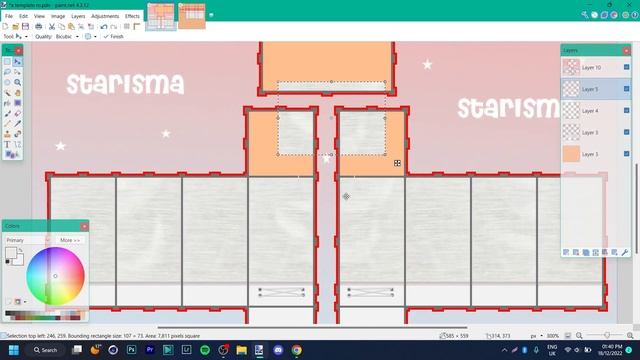Click the Undo arrow icon
Viewport: 640px width, 360px height.
(x=104, y=27)
